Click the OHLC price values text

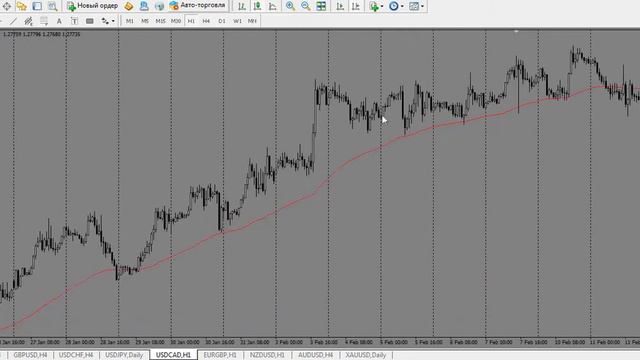42,34
